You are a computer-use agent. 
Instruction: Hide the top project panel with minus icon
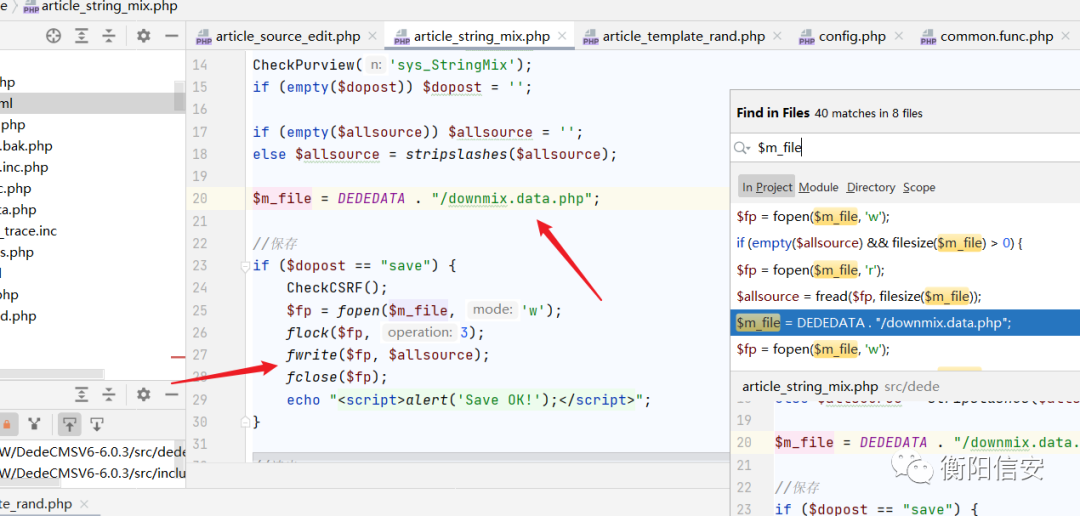pos(172,36)
